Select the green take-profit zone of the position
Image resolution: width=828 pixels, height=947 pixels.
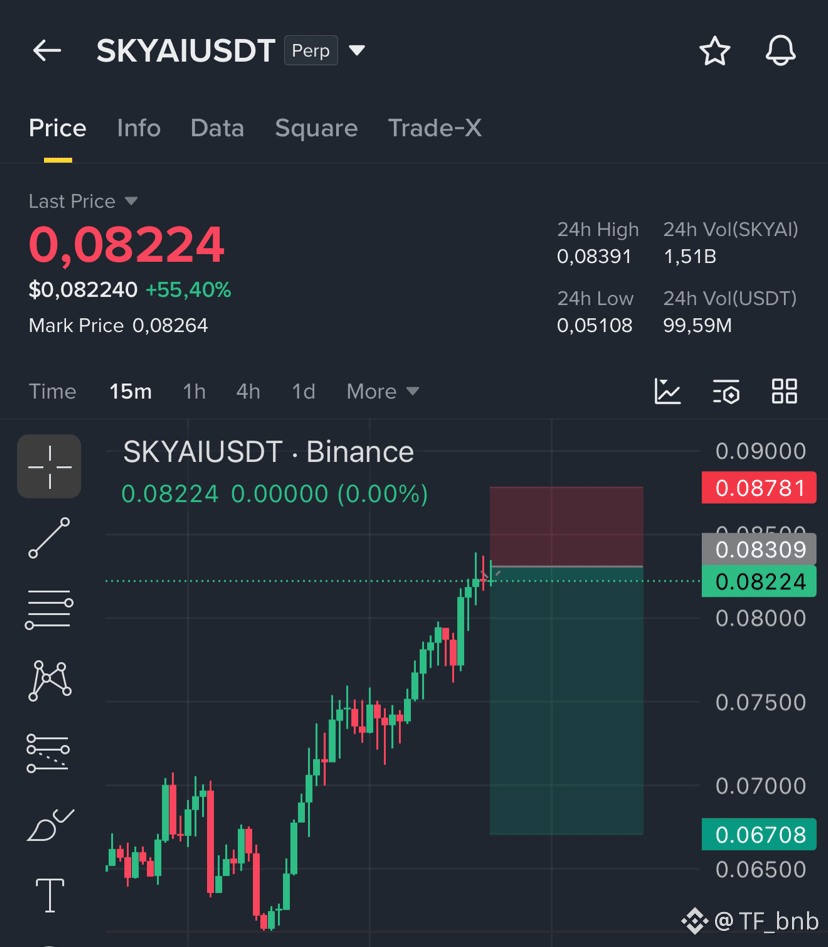pos(566,701)
